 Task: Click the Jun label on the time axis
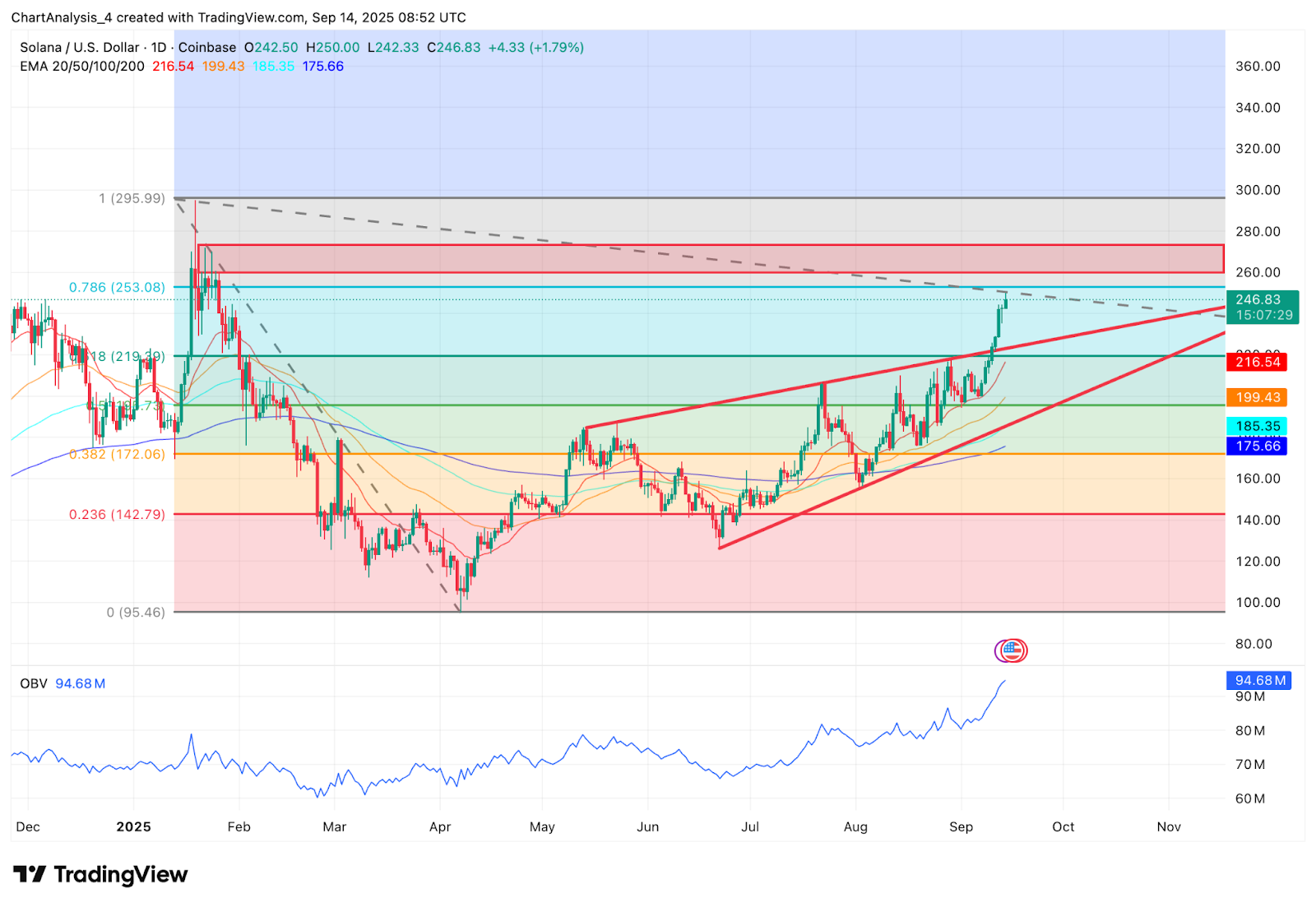[648, 827]
